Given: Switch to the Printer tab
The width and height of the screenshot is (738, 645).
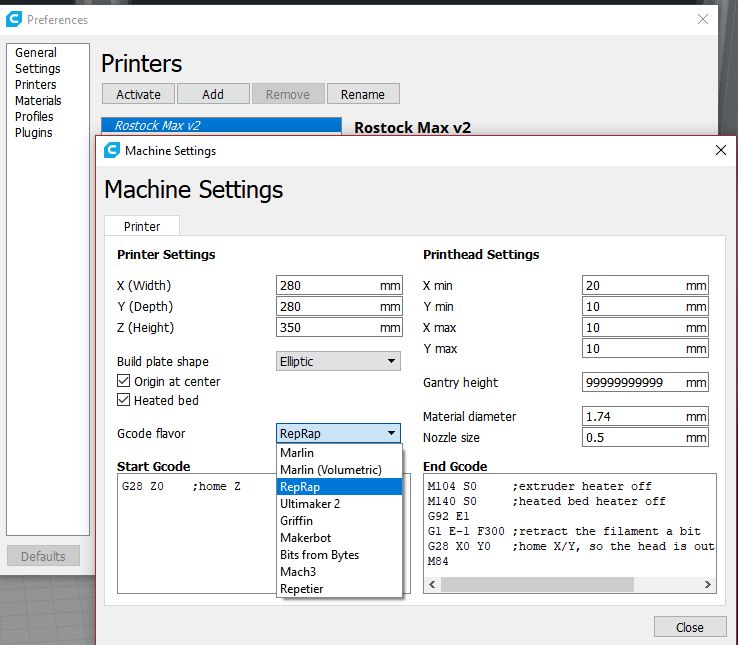Looking at the screenshot, I should 142,226.
